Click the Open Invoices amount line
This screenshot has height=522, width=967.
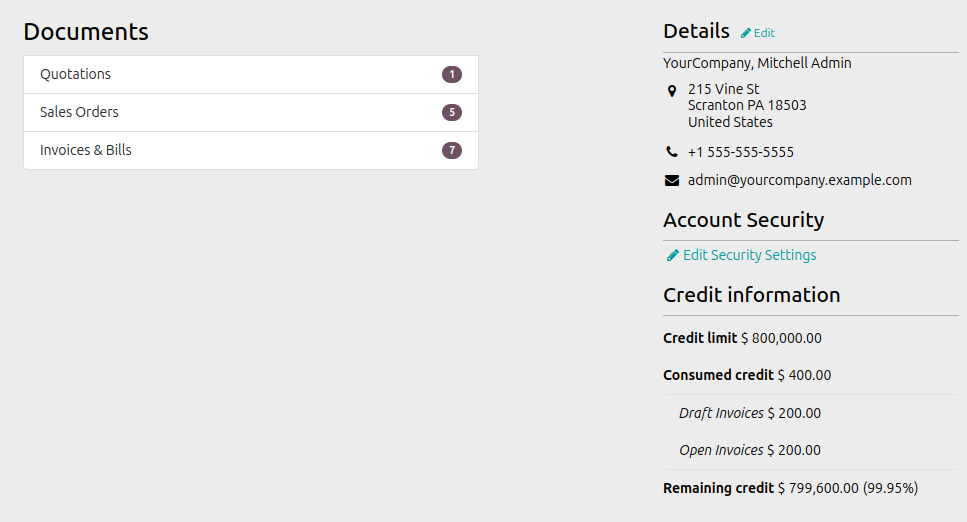point(750,450)
